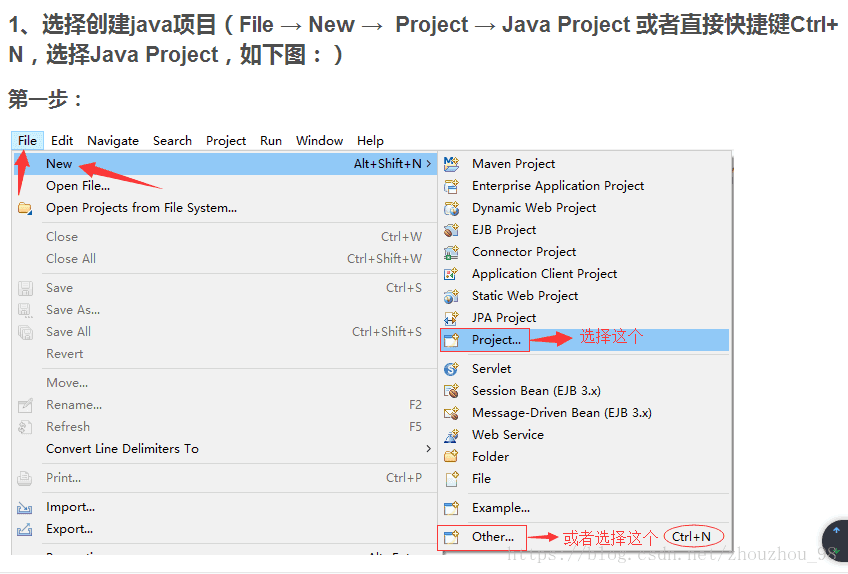This screenshot has height=574, width=848.
Task: Select New in the File menu
Action: coord(224,163)
